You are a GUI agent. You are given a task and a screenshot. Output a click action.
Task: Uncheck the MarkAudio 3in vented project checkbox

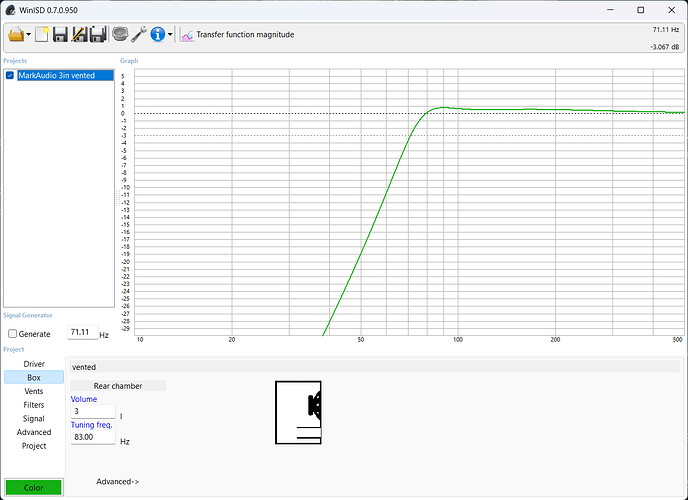tap(10, 76)
